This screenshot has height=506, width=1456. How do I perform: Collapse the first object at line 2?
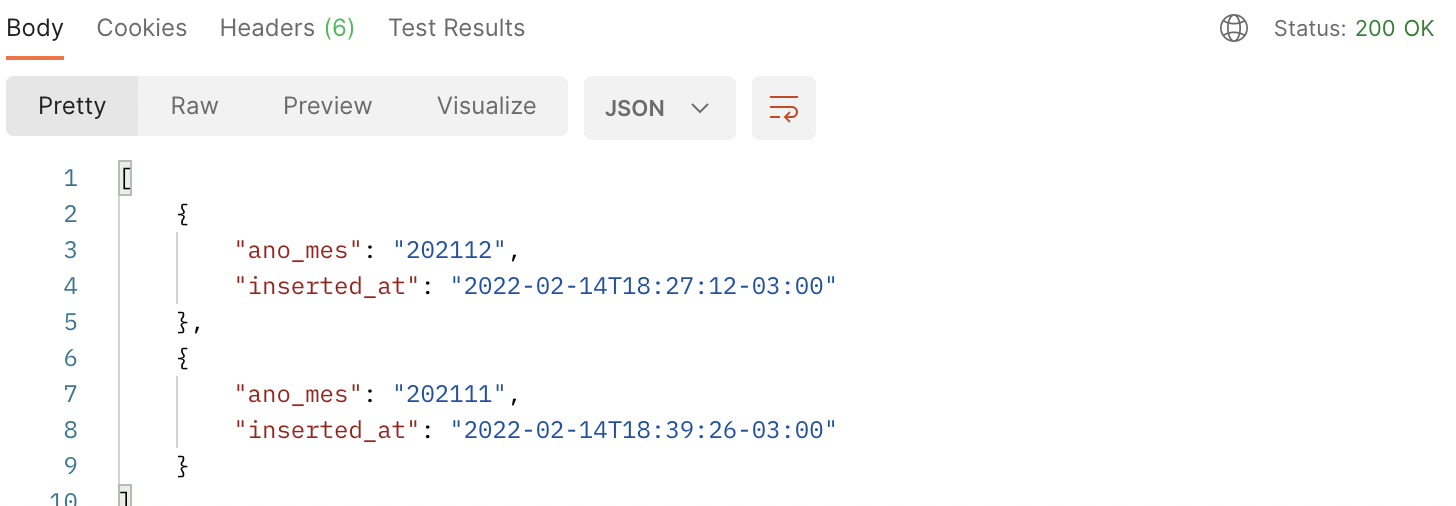[x=183, y=214]
